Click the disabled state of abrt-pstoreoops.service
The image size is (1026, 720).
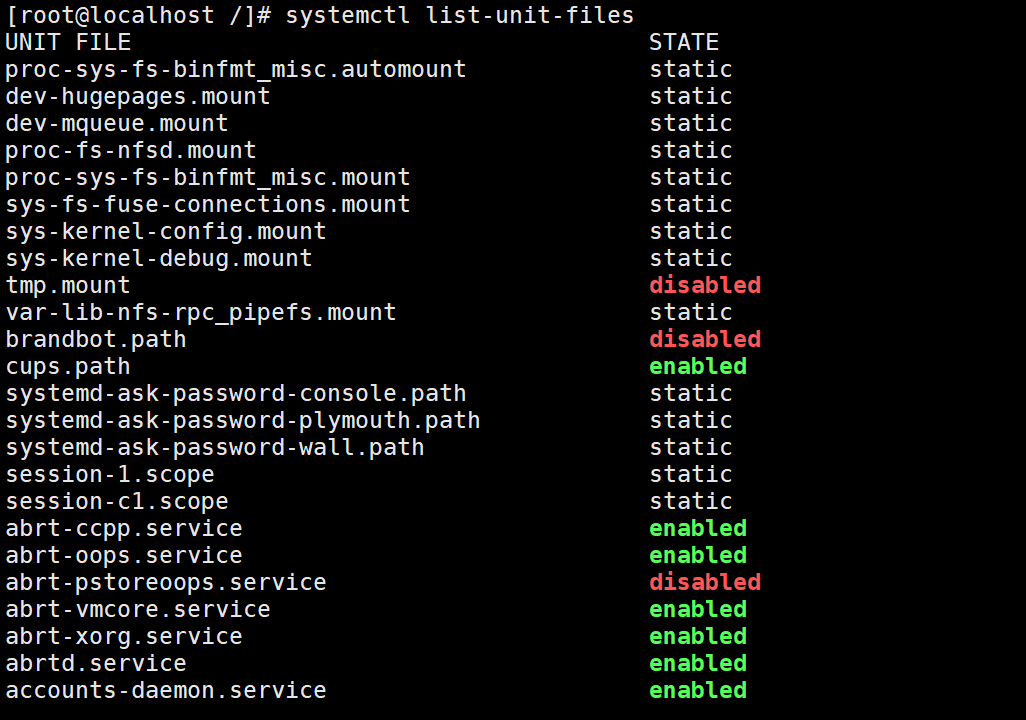pyautogui.click(x=705, y=582)
